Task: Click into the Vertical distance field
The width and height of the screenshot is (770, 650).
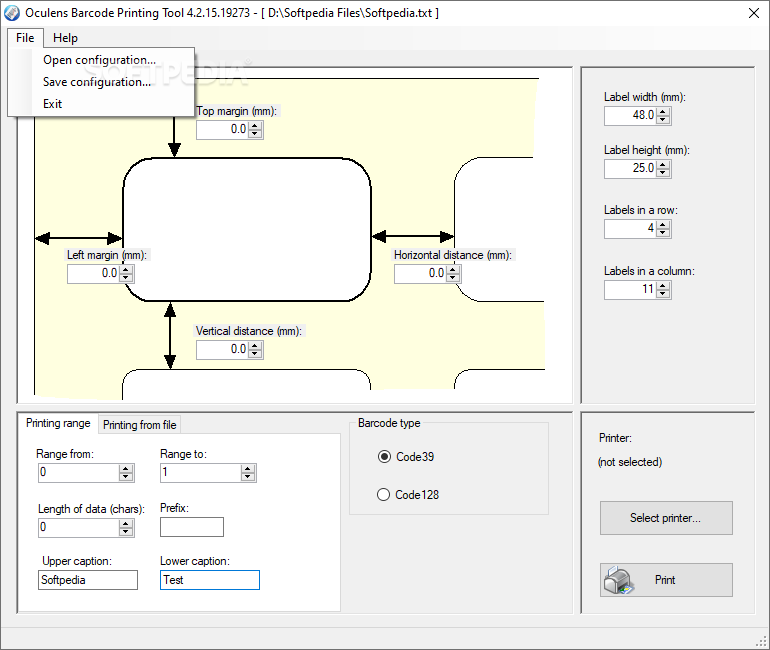Action: tap(223, 350)
